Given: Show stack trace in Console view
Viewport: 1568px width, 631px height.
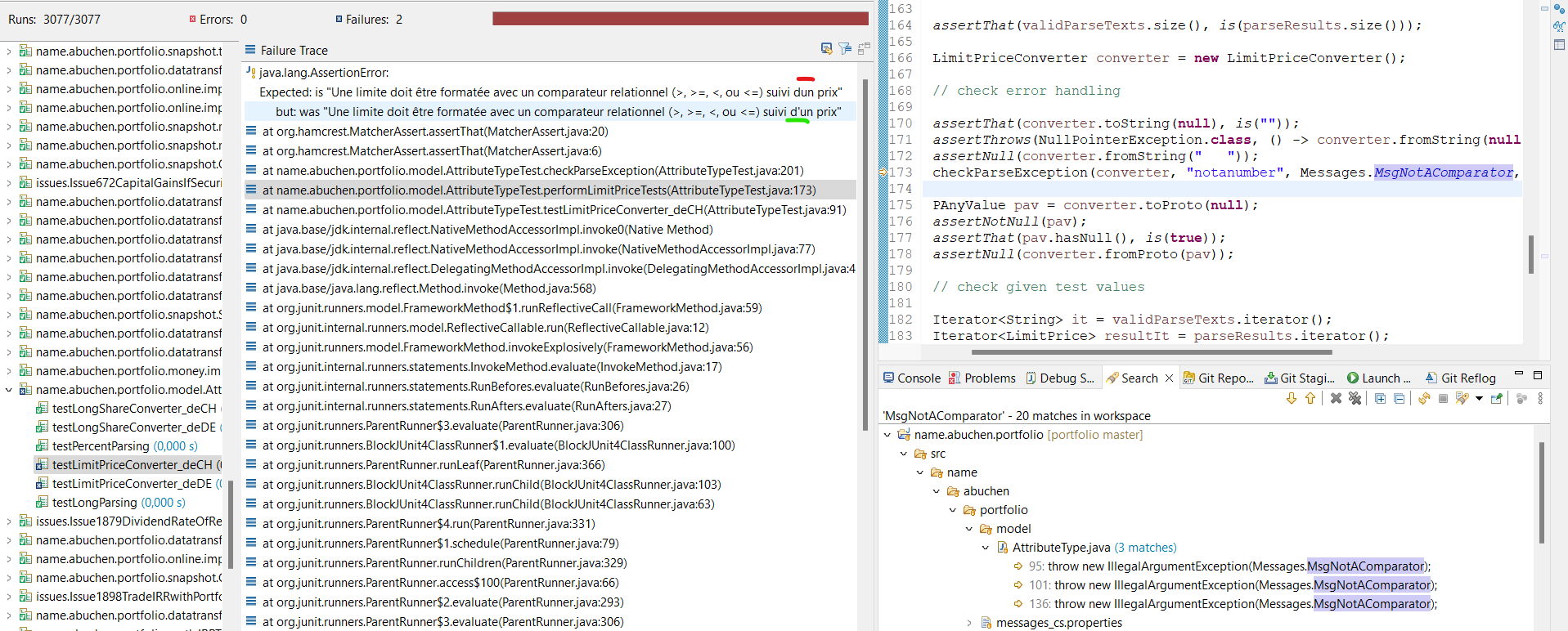Looking at the screenshot, I should pos(826,49).
